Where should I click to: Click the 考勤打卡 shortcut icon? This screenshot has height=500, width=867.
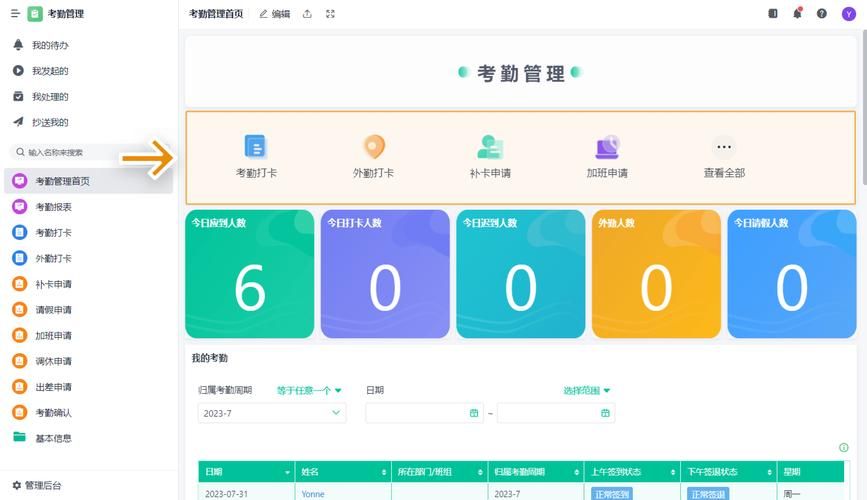point(256,147)
